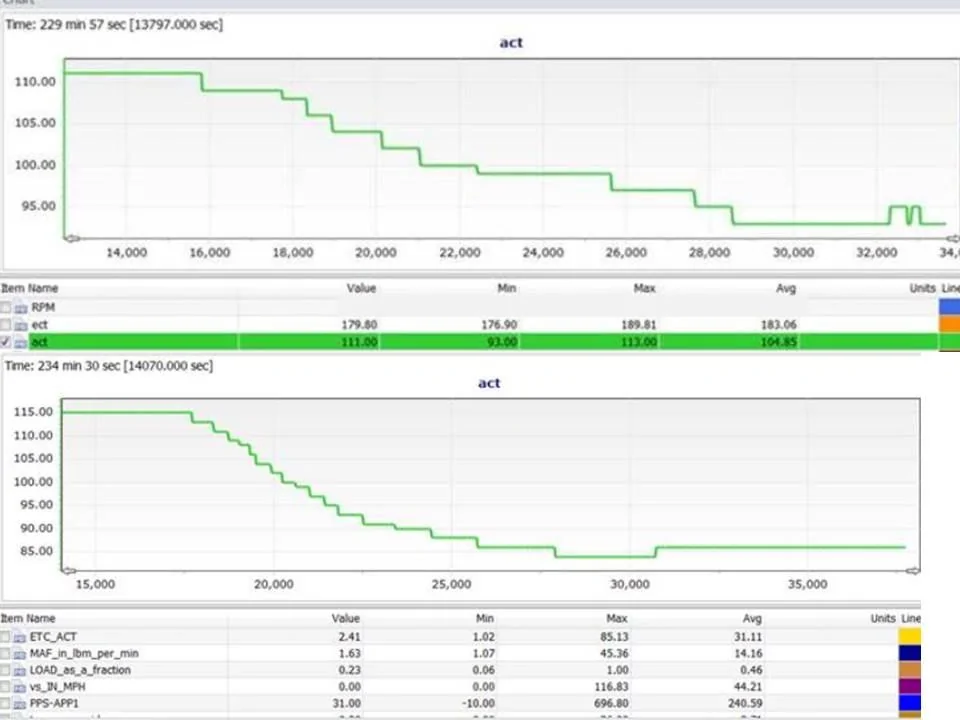Click the MAF_in_lbm_per_min item icon
This screenshot has height=720, width=960.
click(x=20, y=654)
